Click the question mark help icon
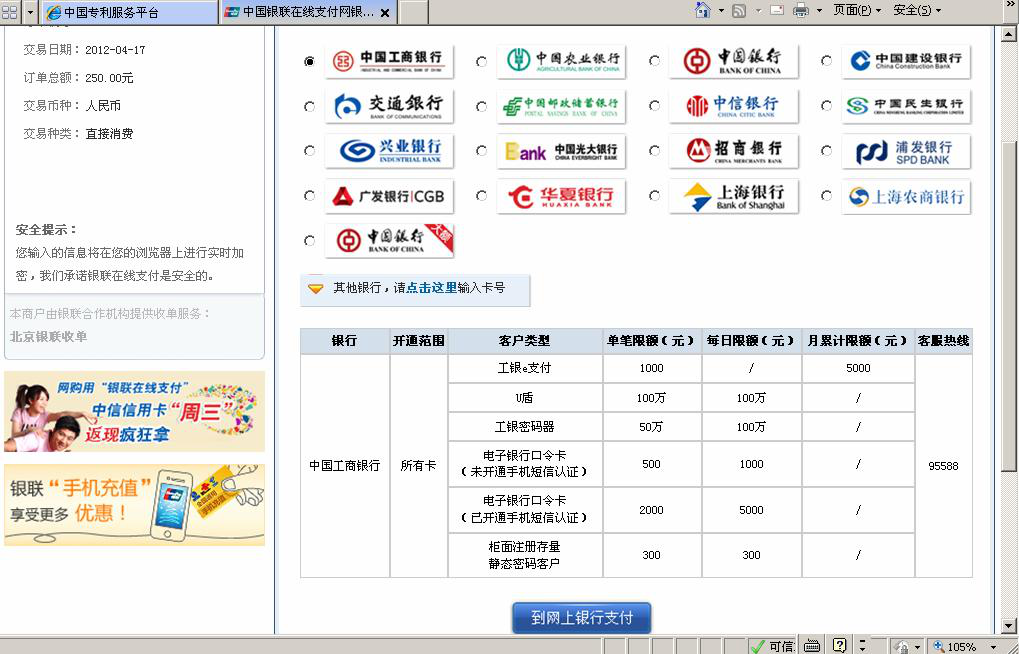Screen dimensions: 1019x654 pos(840,646)
